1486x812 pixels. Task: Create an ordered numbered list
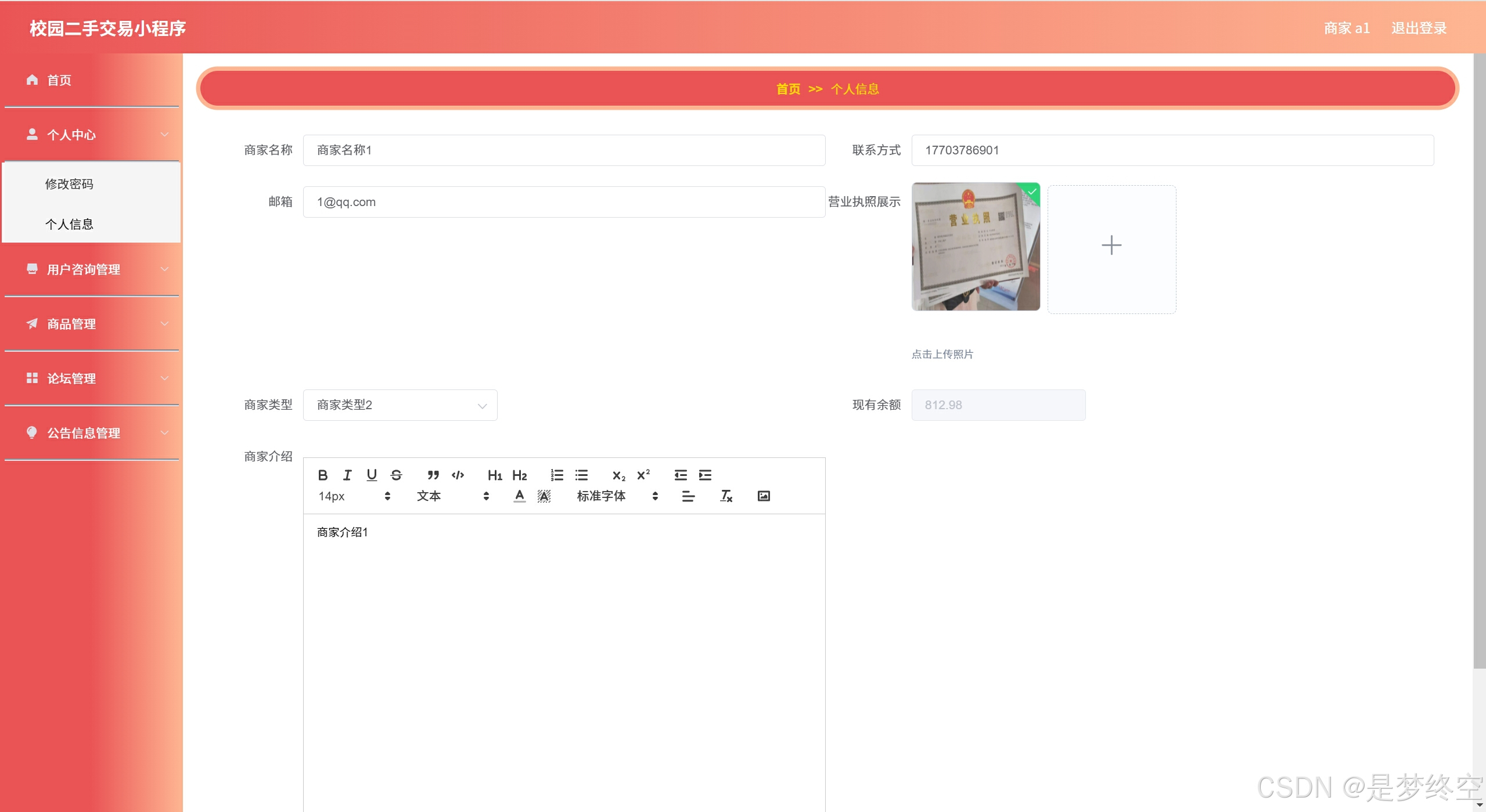pos(557,475)
